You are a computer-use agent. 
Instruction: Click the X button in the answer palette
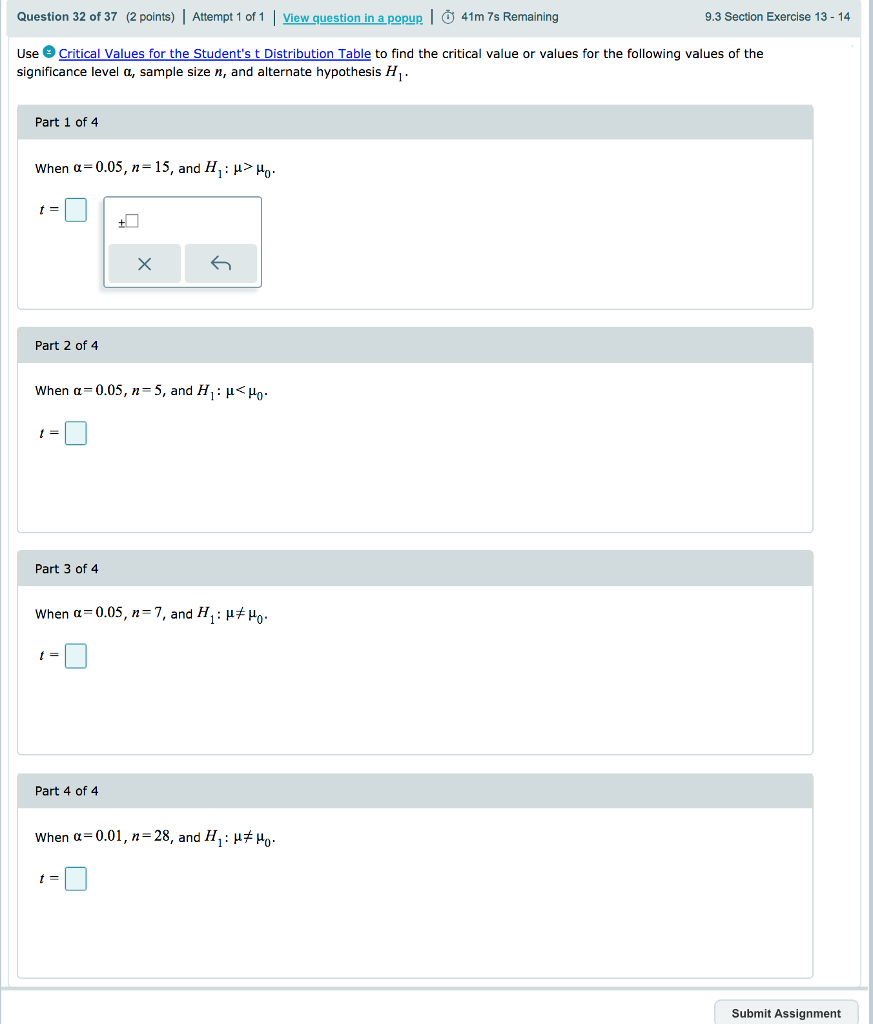(144, 263)
